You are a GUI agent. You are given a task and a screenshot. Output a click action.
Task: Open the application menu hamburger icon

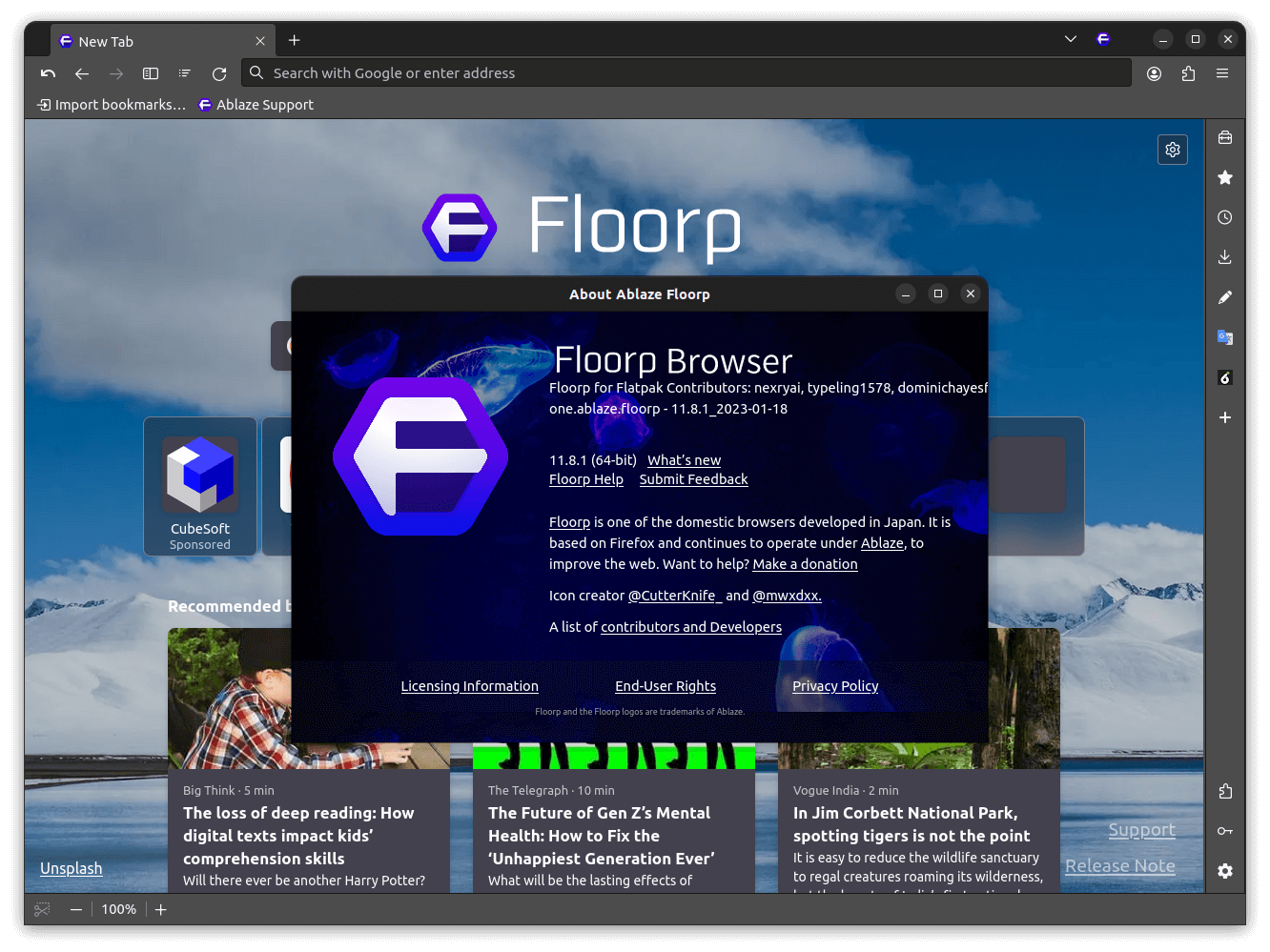1222,73
